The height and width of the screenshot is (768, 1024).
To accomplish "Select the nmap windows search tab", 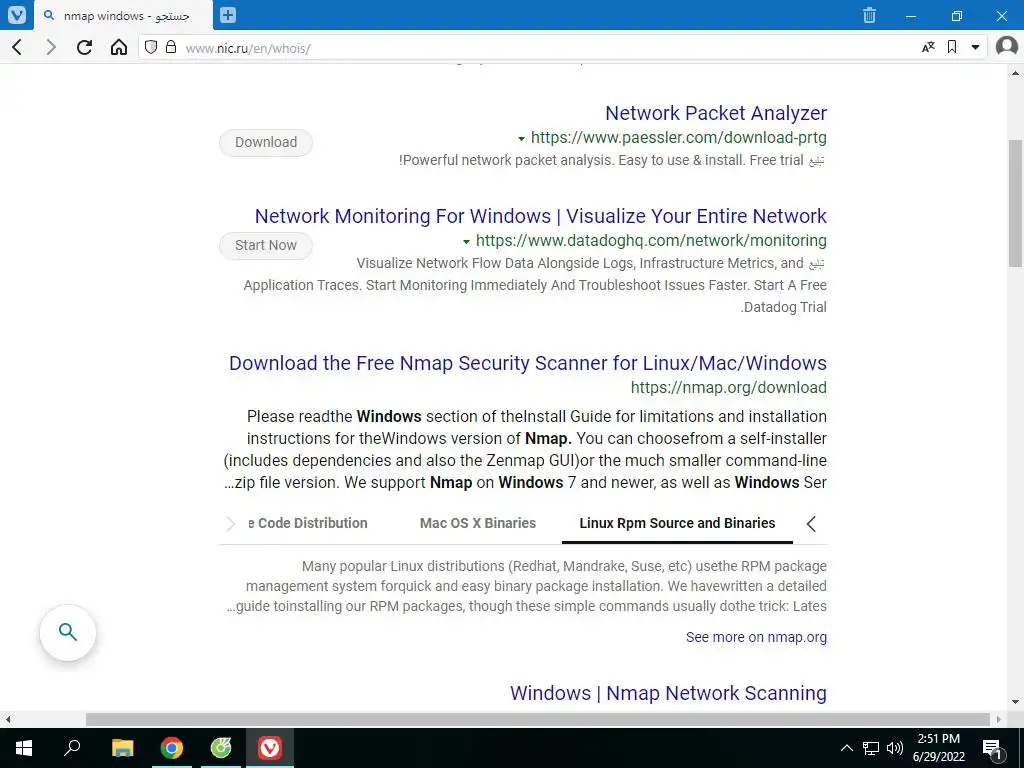I will (x=124, y=16).
